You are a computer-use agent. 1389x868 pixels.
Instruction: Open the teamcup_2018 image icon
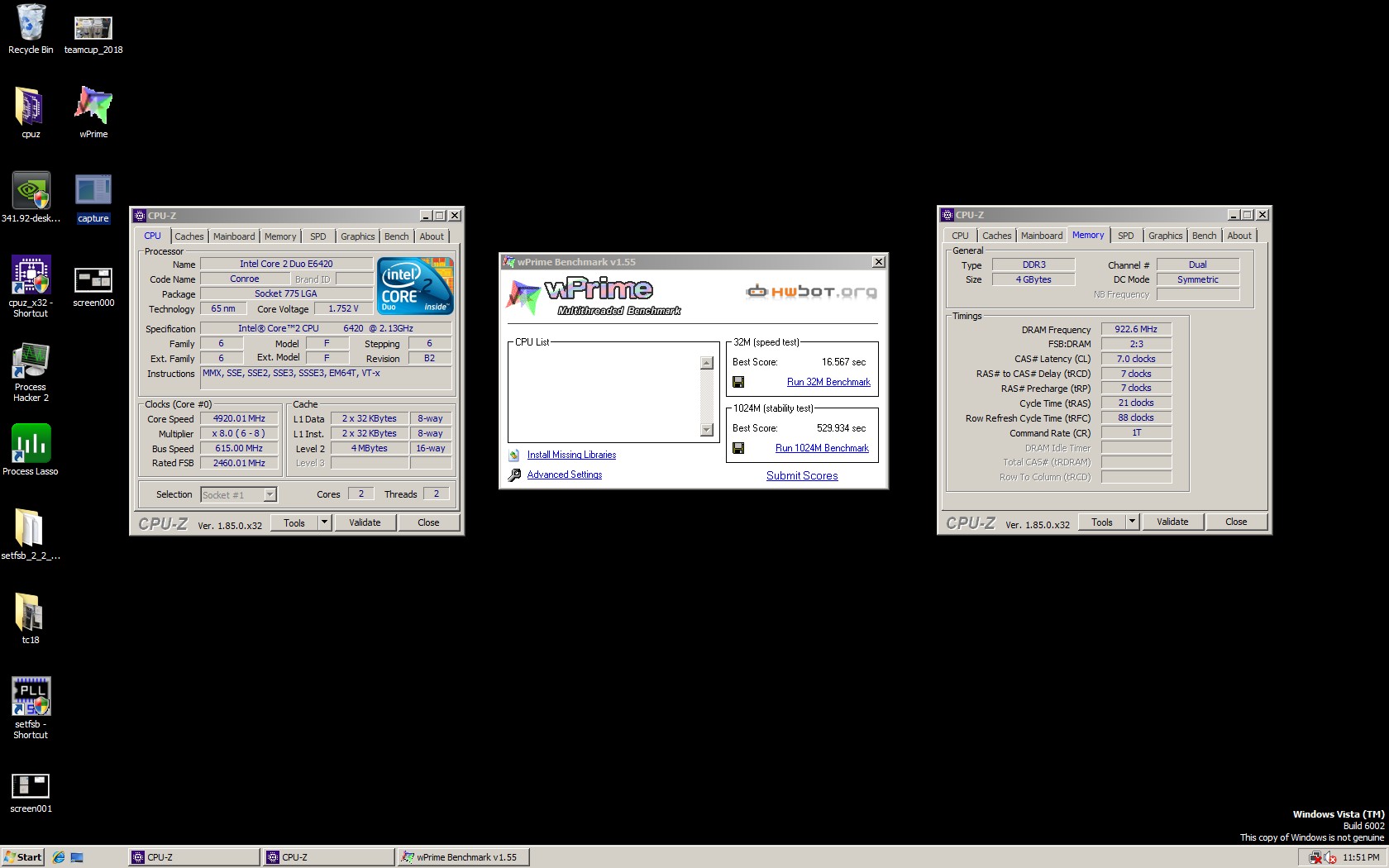[93, 27]
